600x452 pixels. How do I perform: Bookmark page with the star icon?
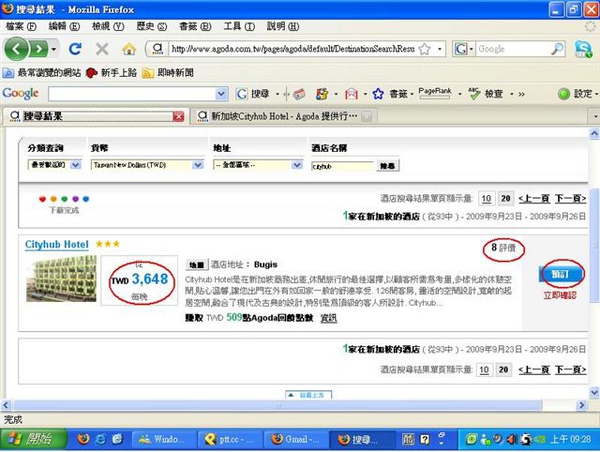(424, 49)
